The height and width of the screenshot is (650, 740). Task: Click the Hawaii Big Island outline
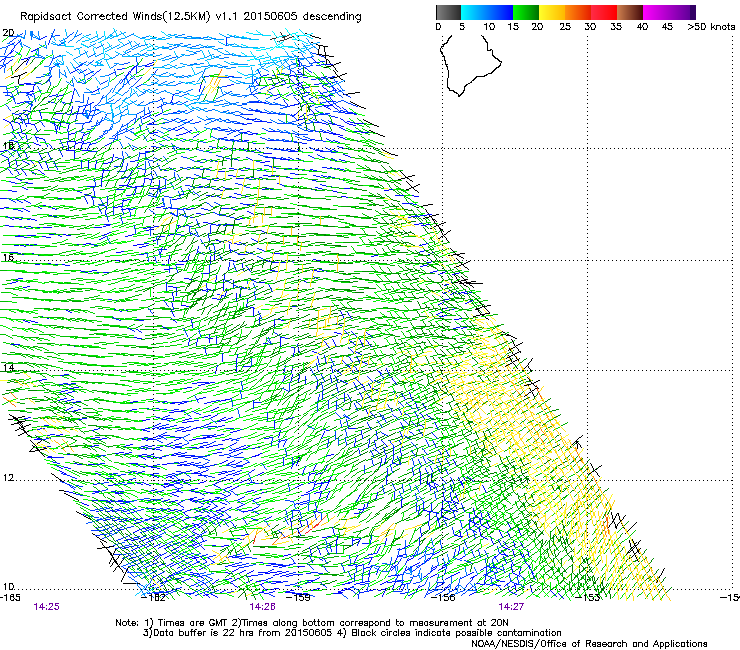coord(470,65)
